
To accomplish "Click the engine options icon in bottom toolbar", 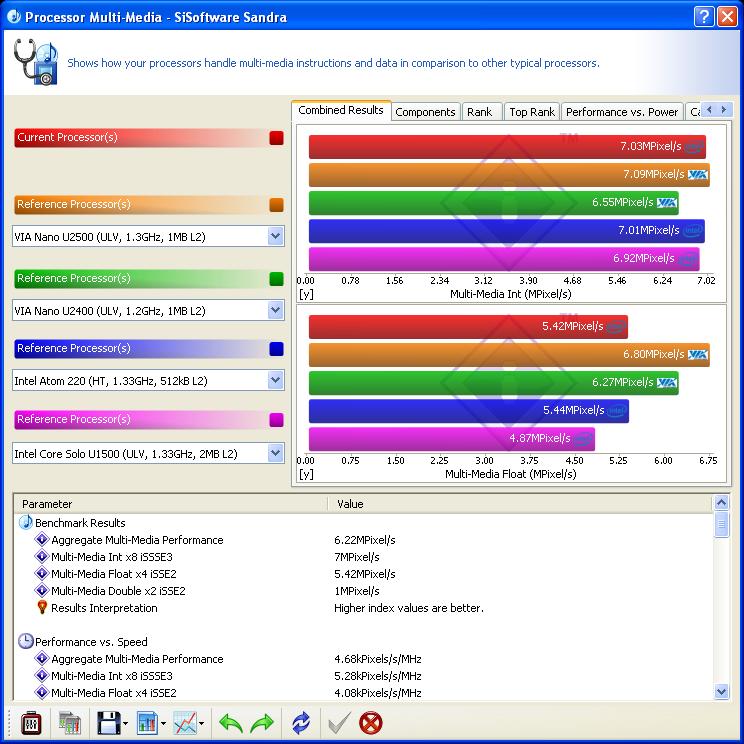I will pyautogui.click(x=31, y=723).
